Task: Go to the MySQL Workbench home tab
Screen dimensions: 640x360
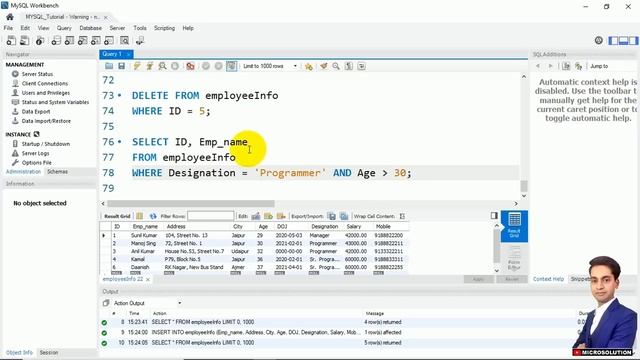Action: point(10,17)
